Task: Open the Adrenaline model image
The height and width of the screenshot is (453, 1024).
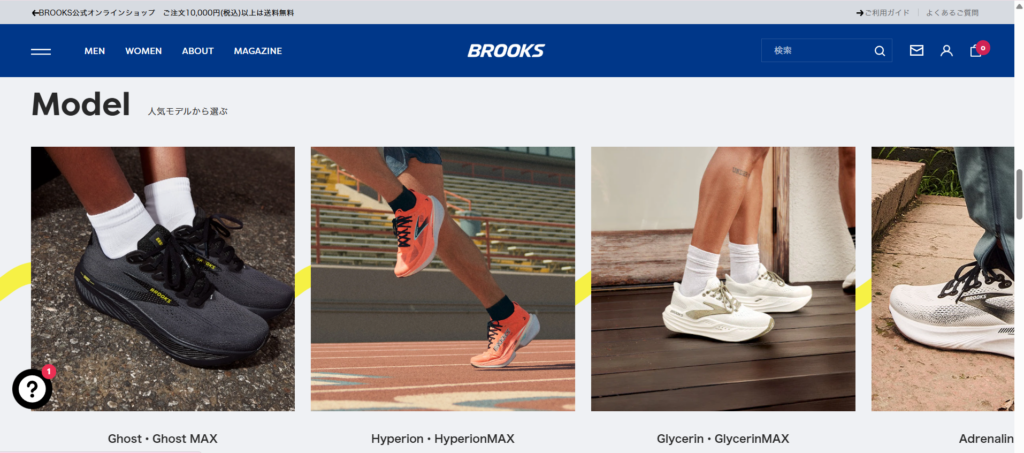Action: 942,279
